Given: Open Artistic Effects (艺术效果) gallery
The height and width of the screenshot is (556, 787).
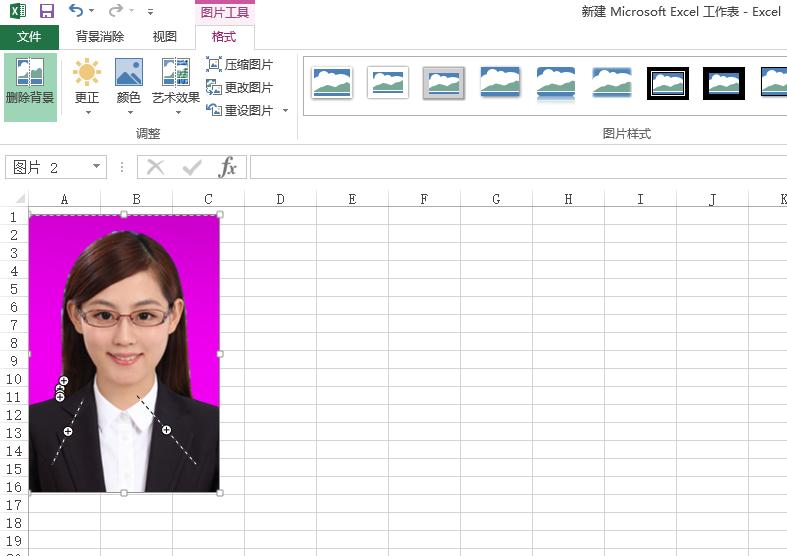Looking at the screenshot, I should 176,86.
